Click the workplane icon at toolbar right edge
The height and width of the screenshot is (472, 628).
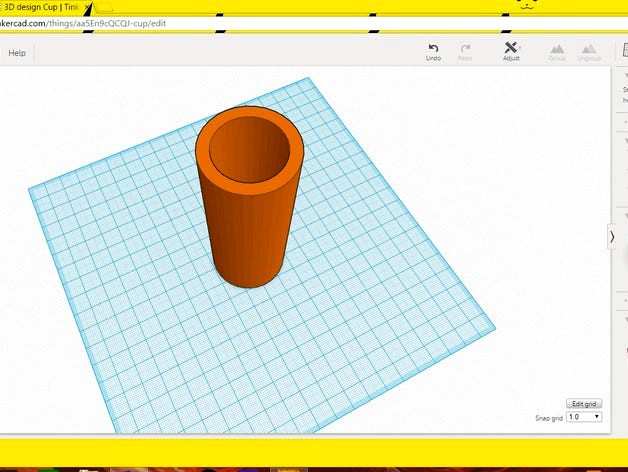coord(622,50)
